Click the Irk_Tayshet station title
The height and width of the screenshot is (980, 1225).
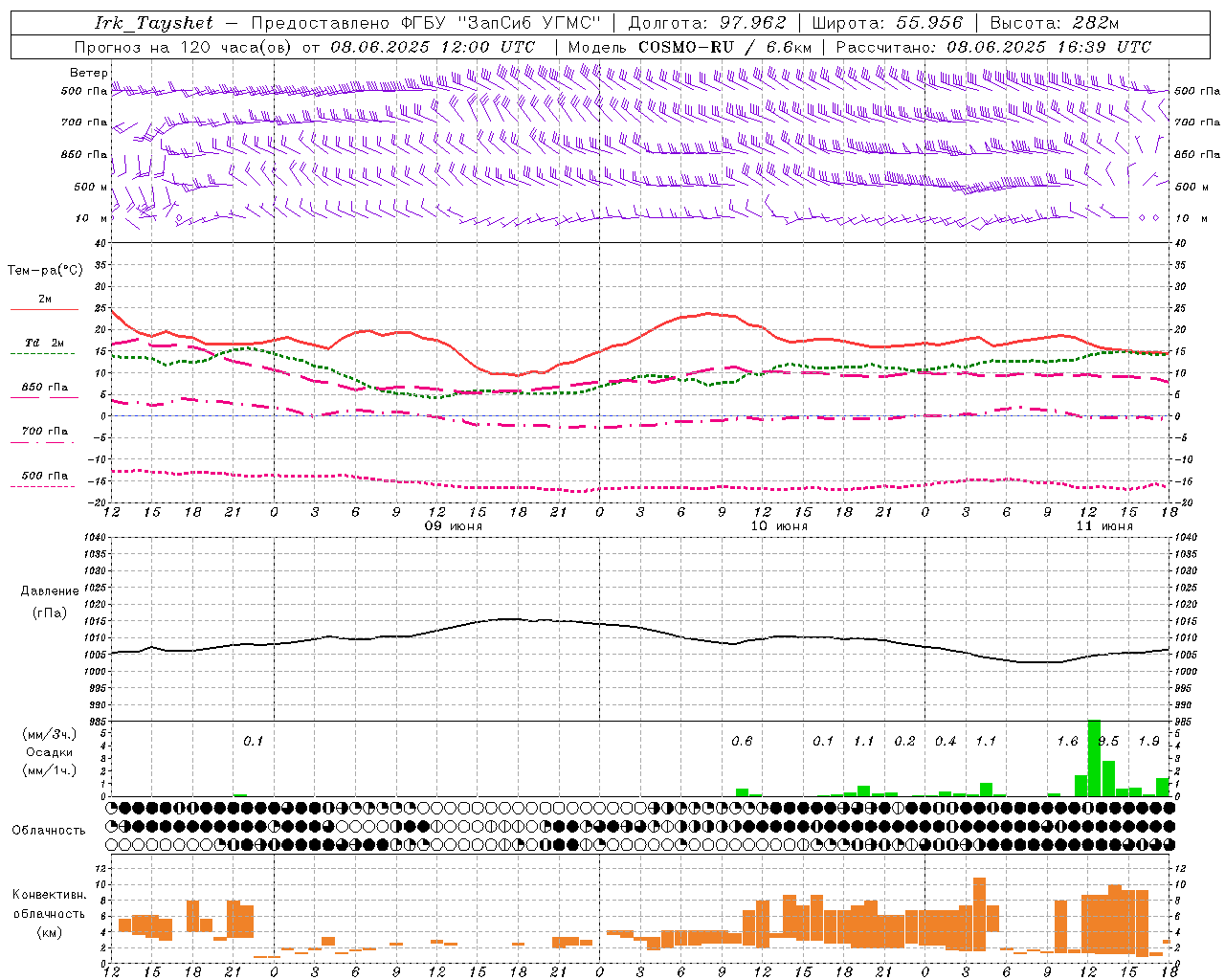point(154,23)
